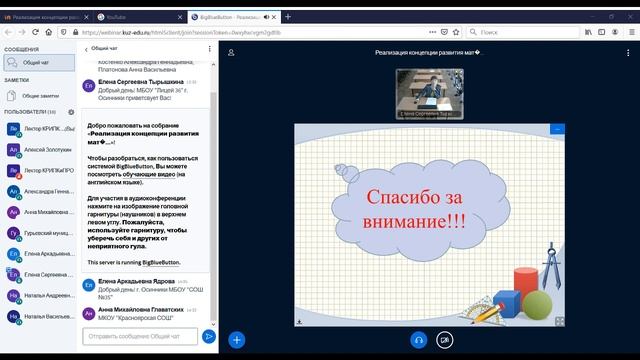The height and width of the screenshot is (360, 640).
Task: Open conference options three-dots menu
Action: pos(628,53)
